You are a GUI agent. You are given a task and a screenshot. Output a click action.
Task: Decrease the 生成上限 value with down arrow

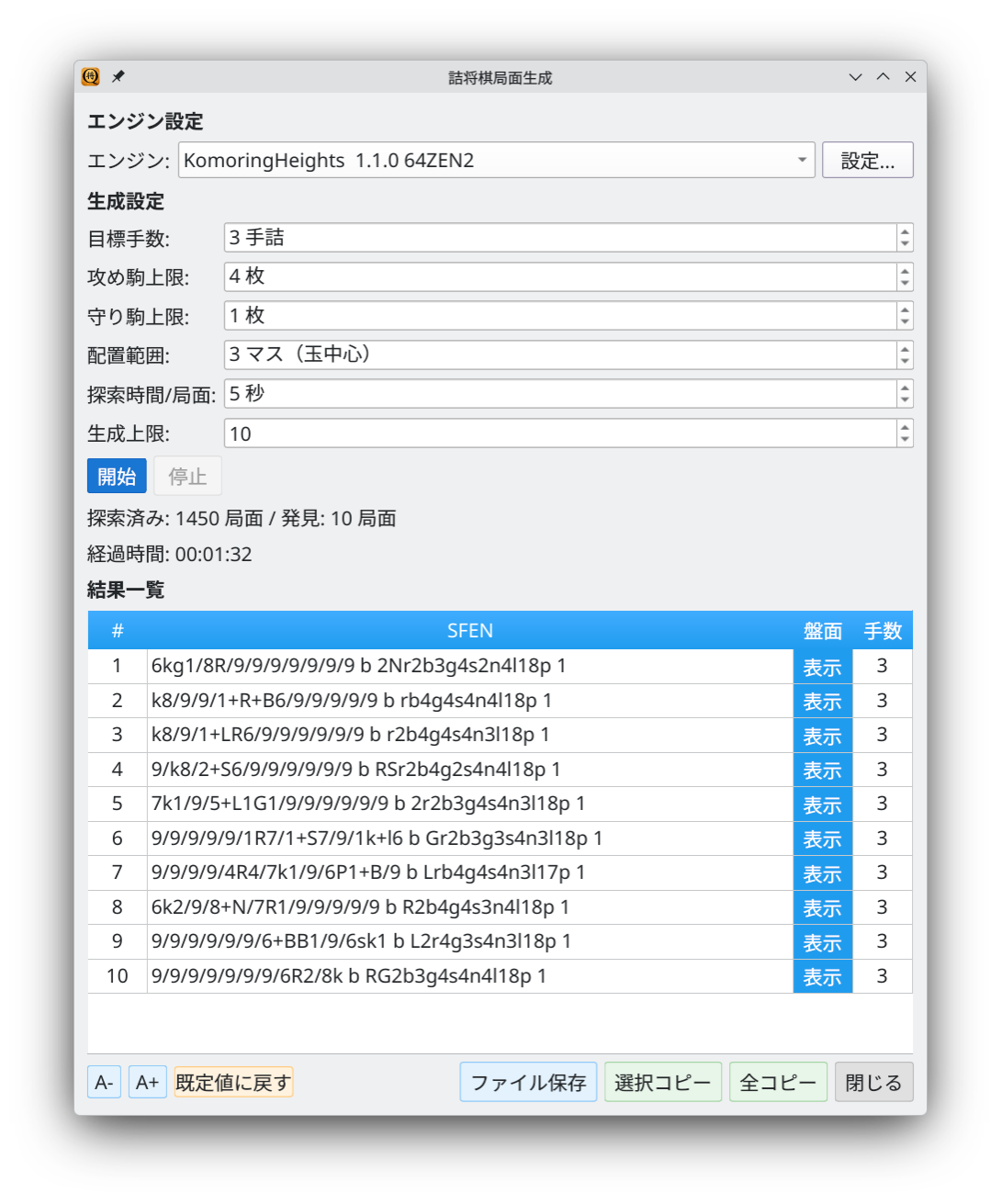(905, 439)
